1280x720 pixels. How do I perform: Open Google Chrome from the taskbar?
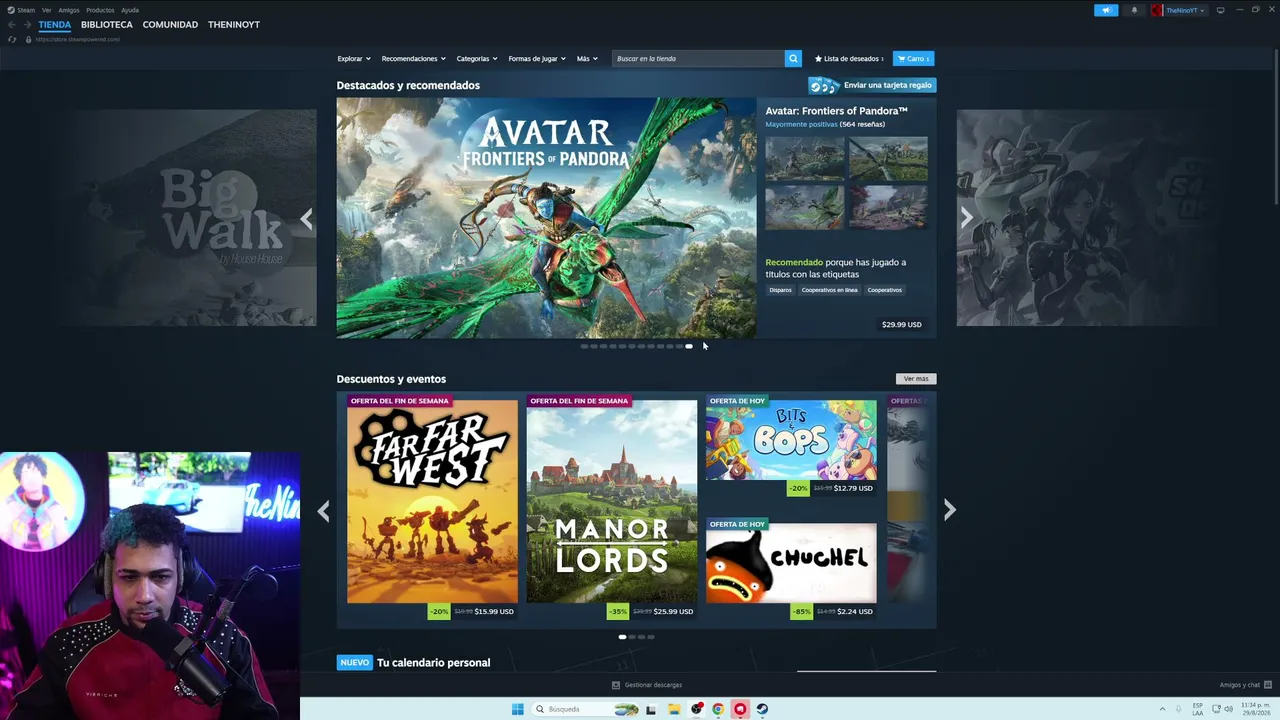tap(718, 709)
